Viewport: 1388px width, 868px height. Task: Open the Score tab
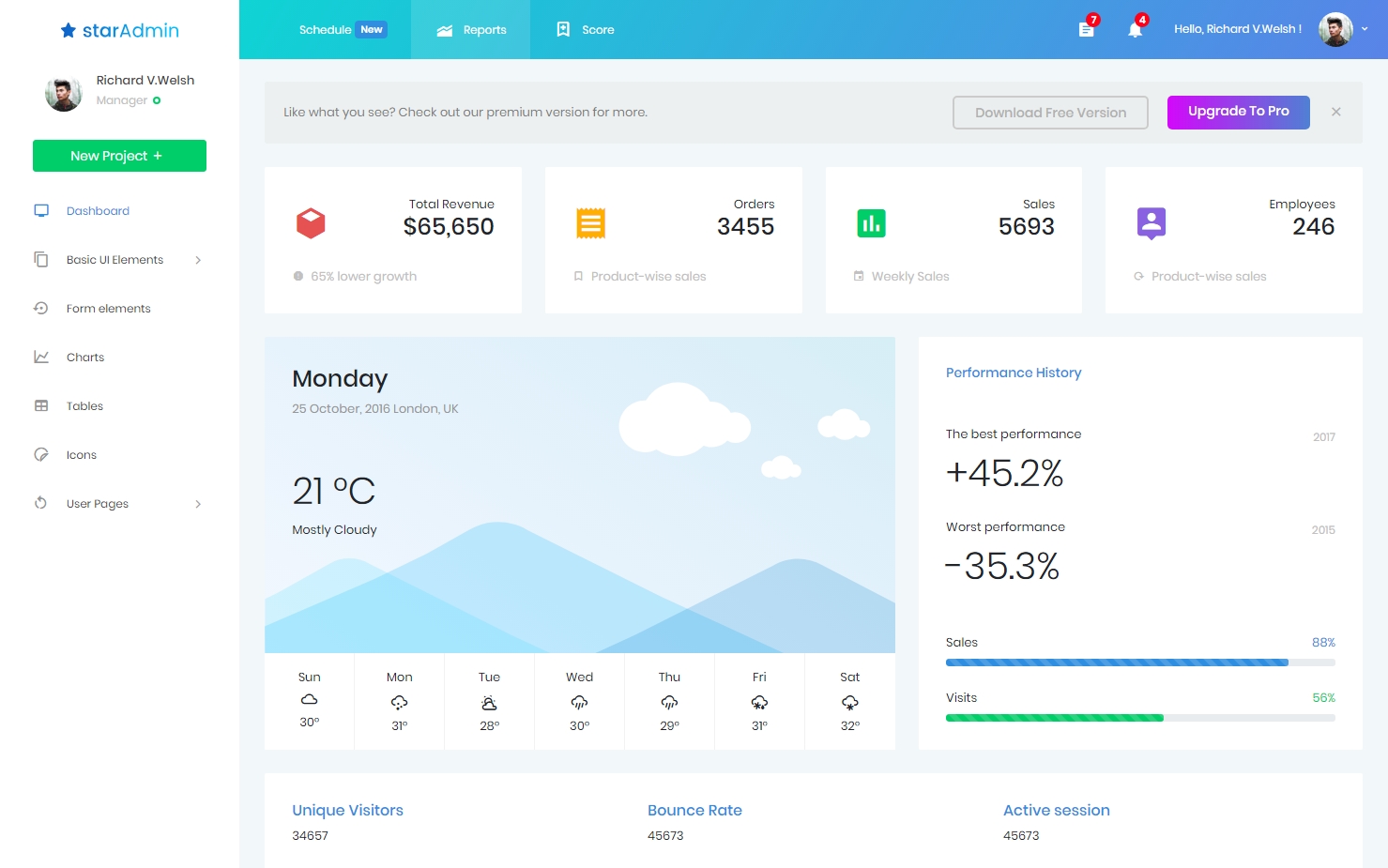coord(586,30)
